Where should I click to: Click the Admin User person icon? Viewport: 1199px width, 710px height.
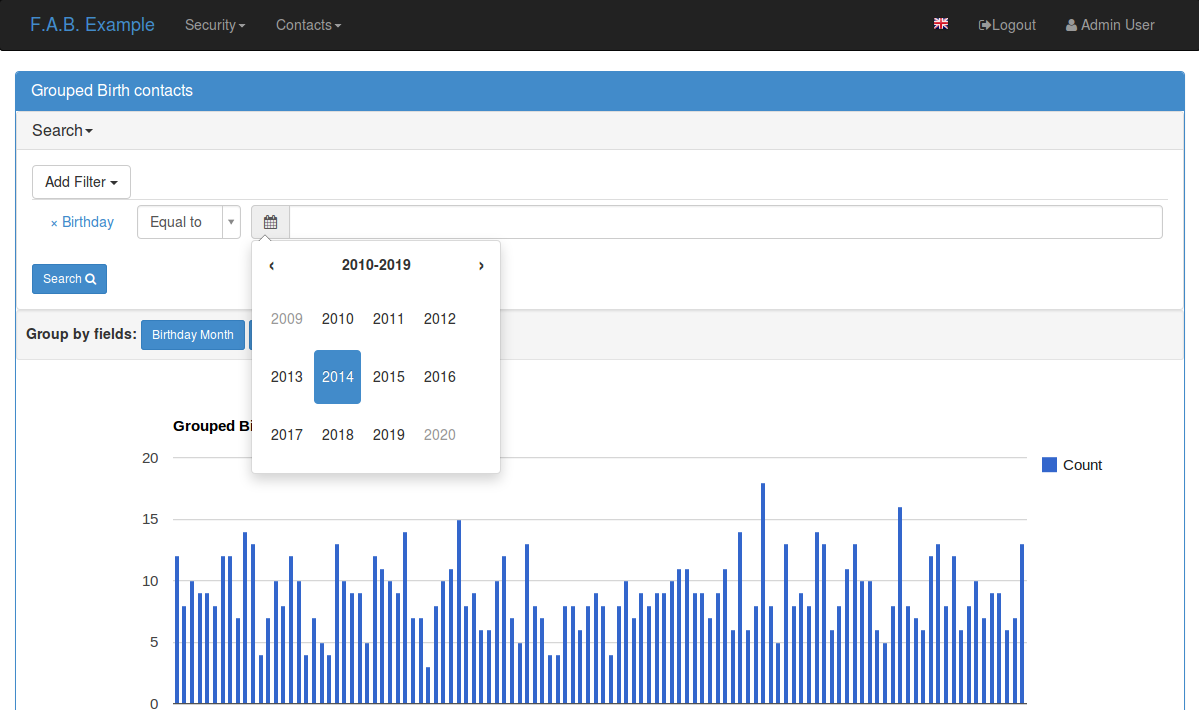[1073, 24]
